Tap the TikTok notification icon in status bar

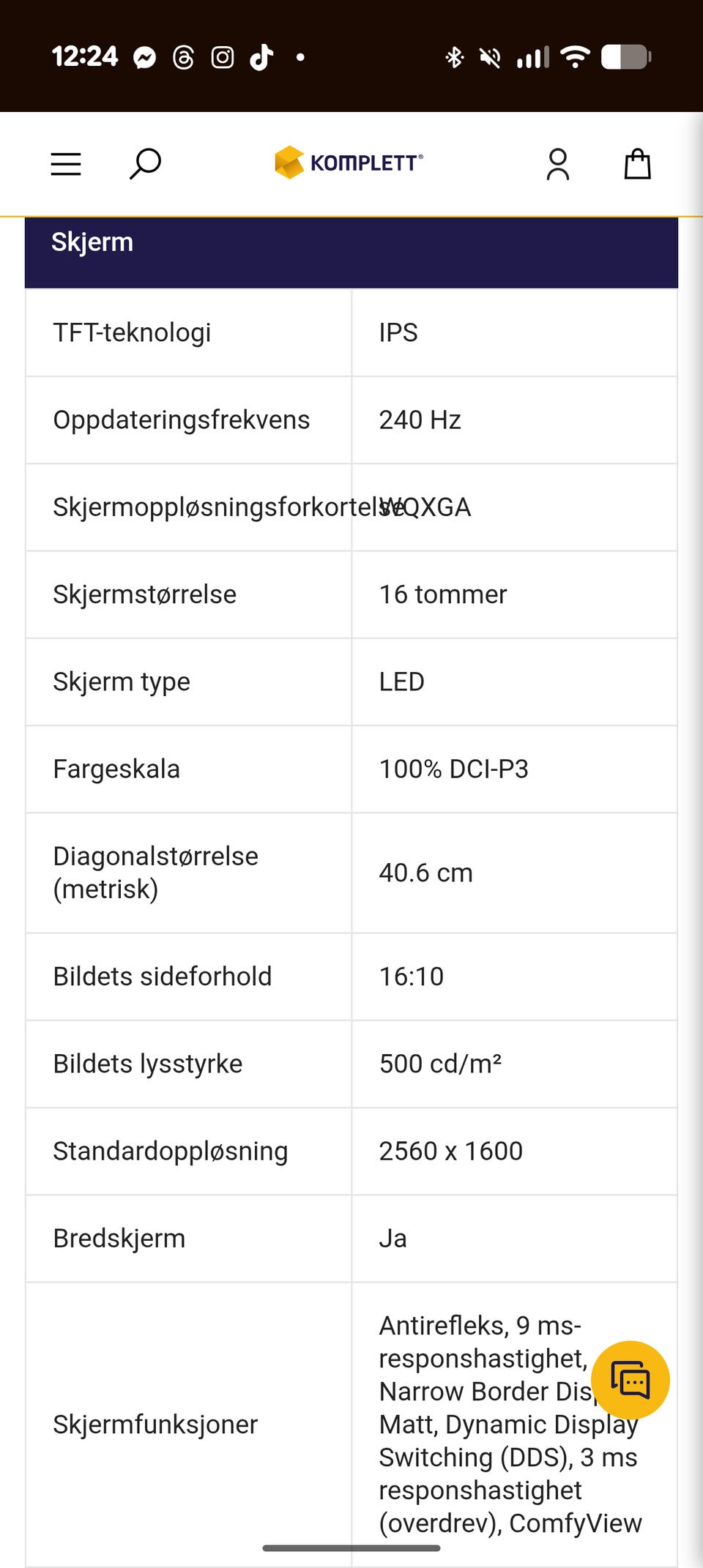[261, 57]
